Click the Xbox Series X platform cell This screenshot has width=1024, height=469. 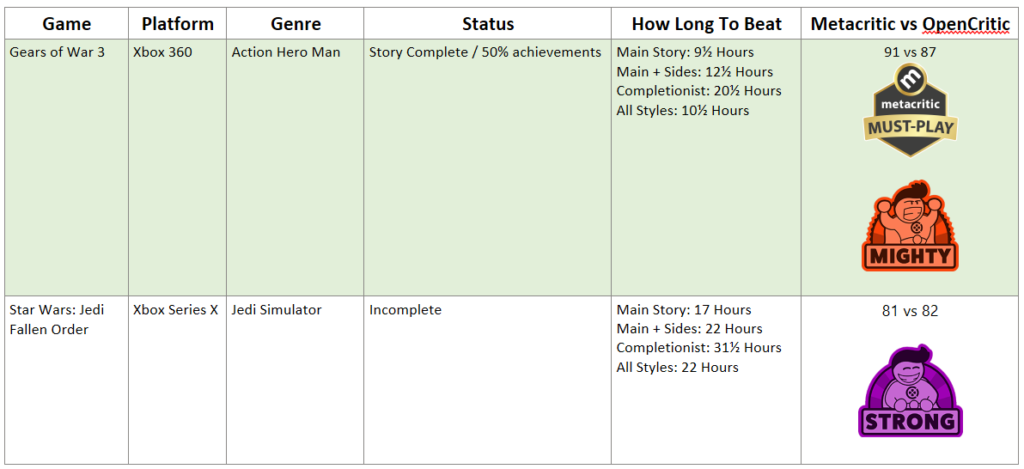tap(176, 310)
